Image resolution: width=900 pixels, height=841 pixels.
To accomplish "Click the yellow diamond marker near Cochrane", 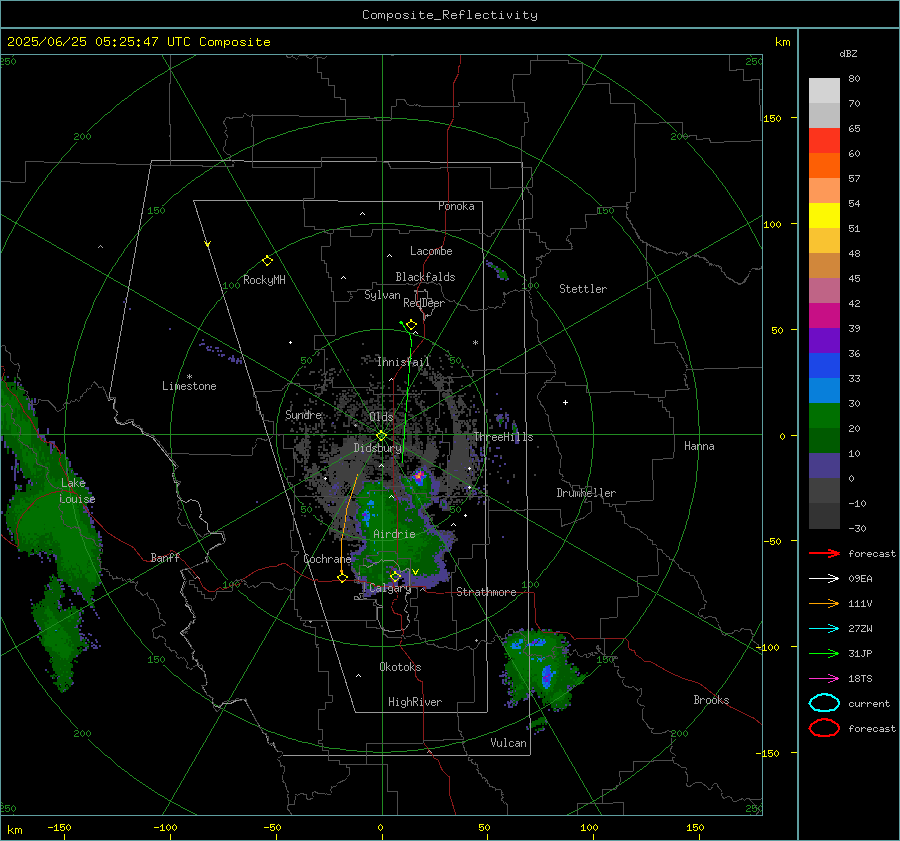I will pyautogui.click(x=342, y=578).
